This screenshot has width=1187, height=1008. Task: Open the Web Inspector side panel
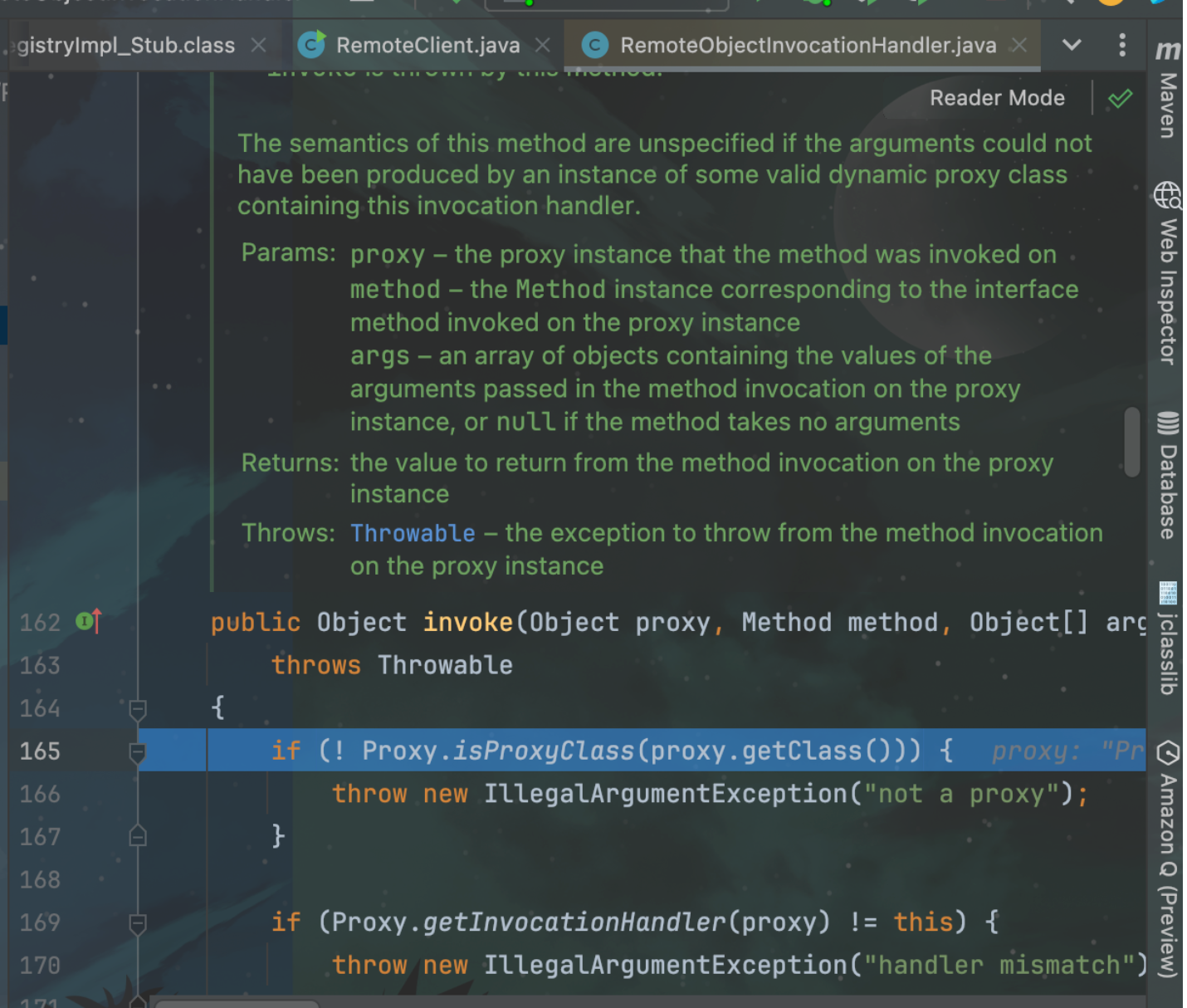coord(1167,274)
